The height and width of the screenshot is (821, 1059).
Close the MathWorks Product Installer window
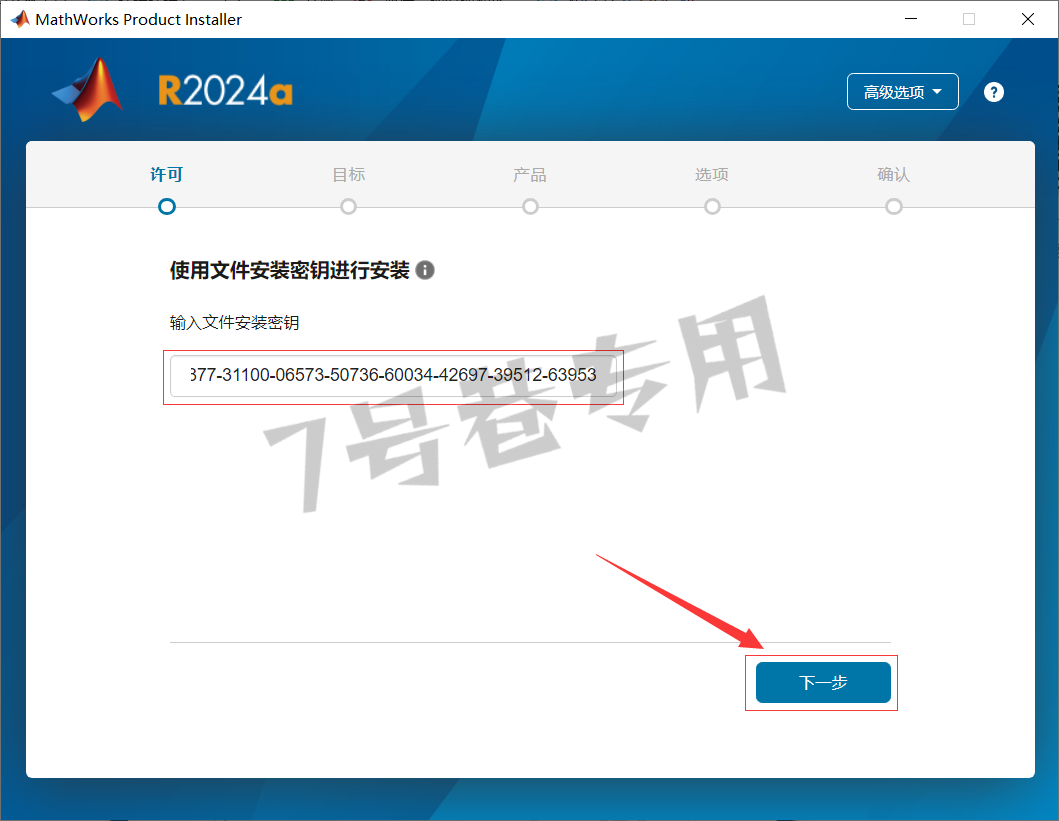pyautogui.click(x=1028, y=19)
